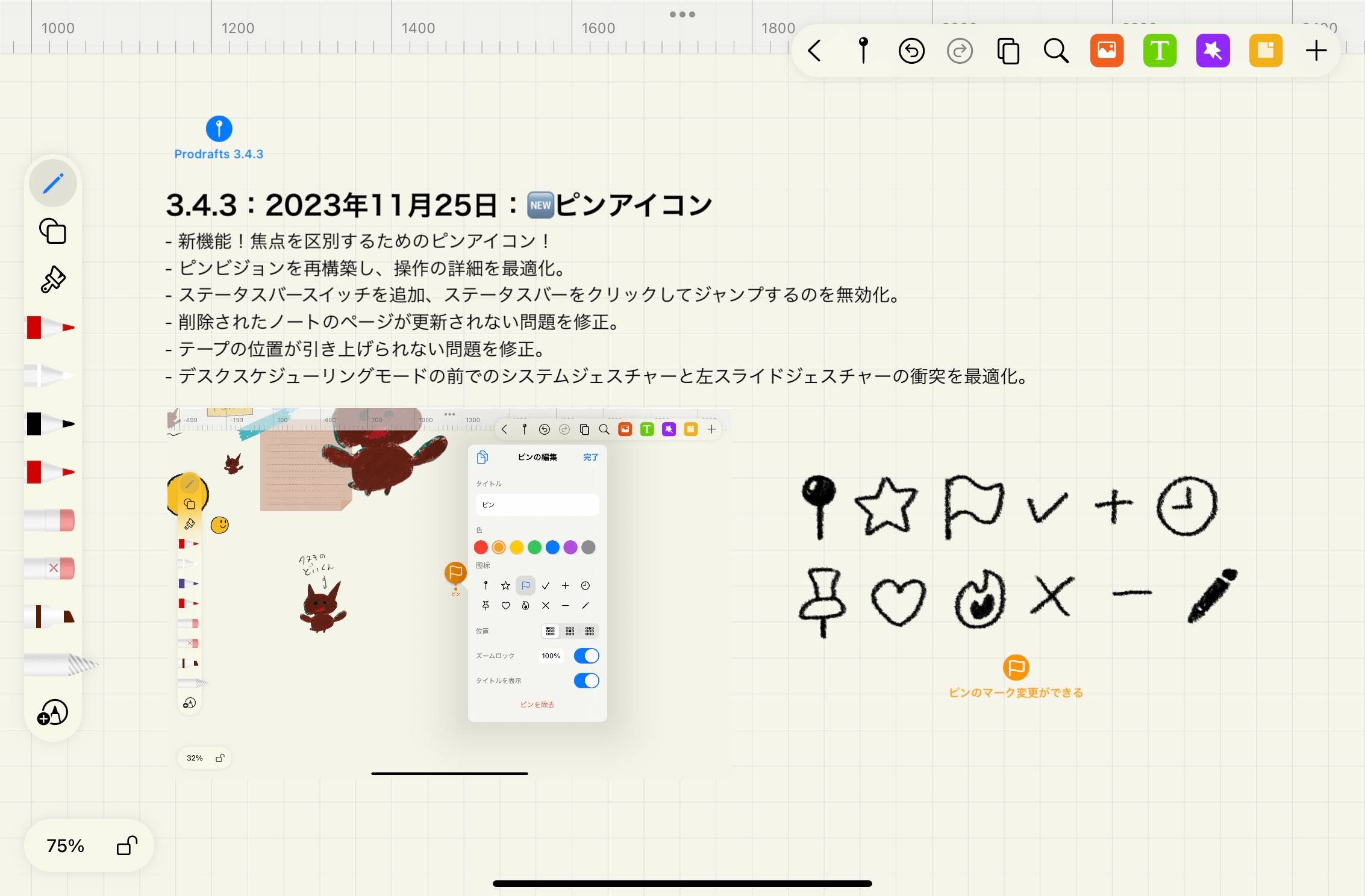Select the hand-drawn heart icon
Image resolution: width=1365 pixels, height=896 pixels.
coord(898,601)
